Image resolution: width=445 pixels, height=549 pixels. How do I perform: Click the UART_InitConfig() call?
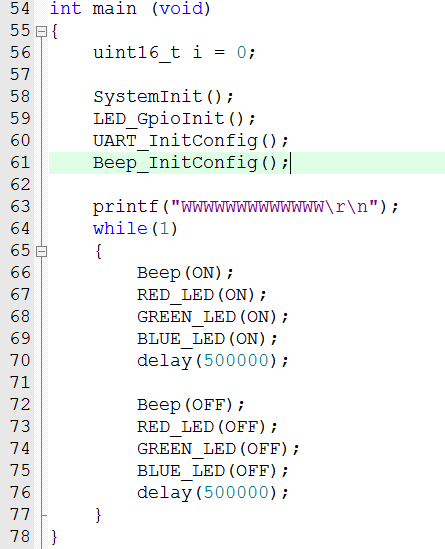click(191, 141)
